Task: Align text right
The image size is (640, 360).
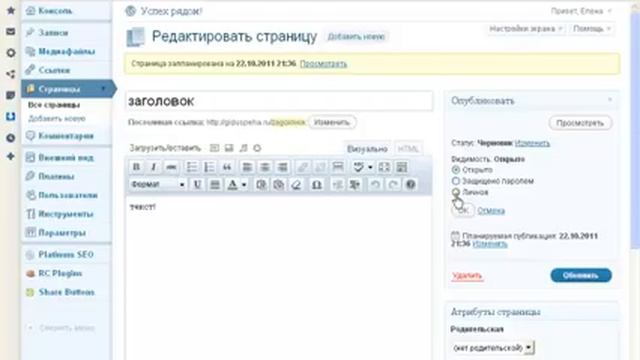Action: coord(282,167)
